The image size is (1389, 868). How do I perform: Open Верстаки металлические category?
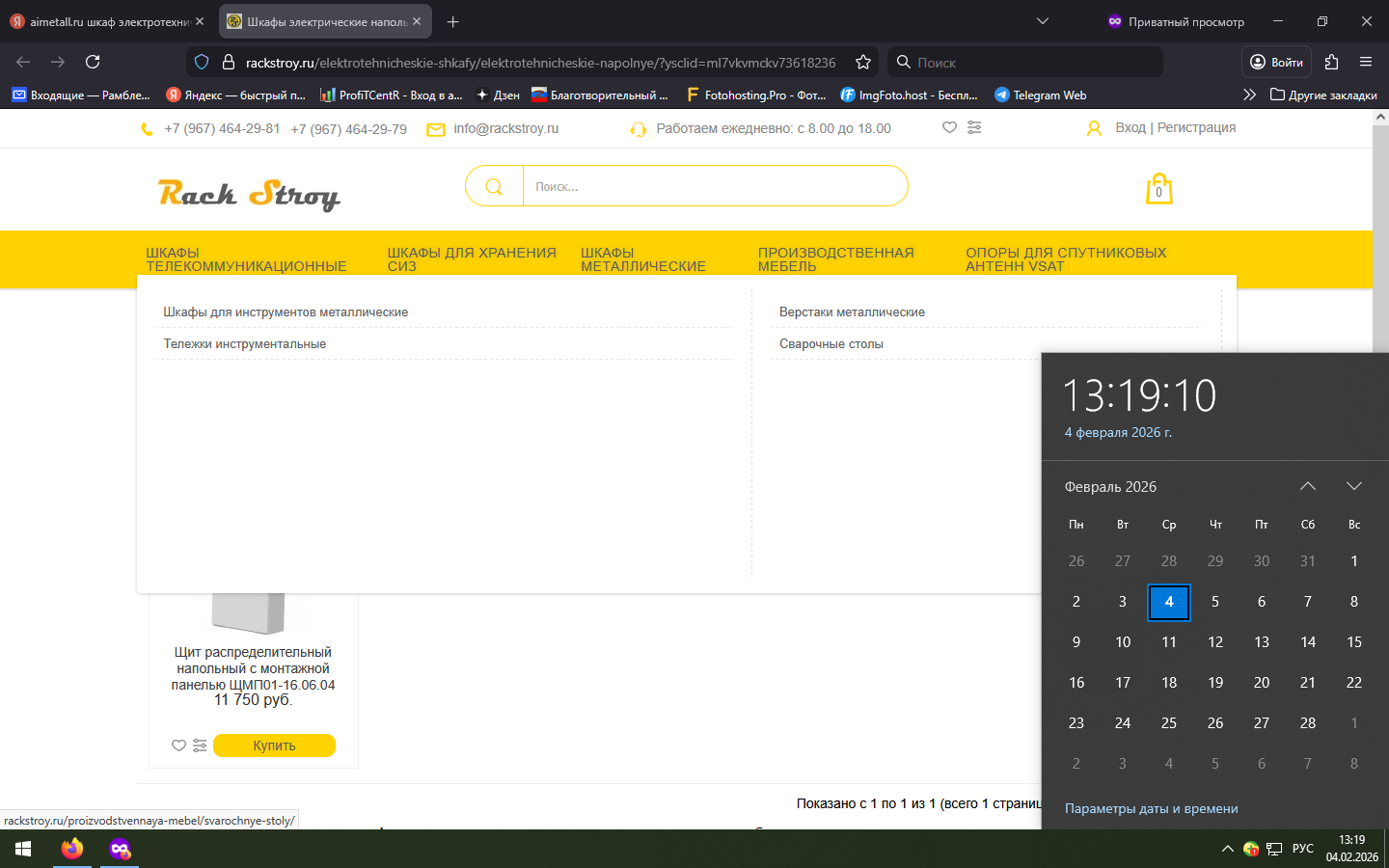coord(852,312)
